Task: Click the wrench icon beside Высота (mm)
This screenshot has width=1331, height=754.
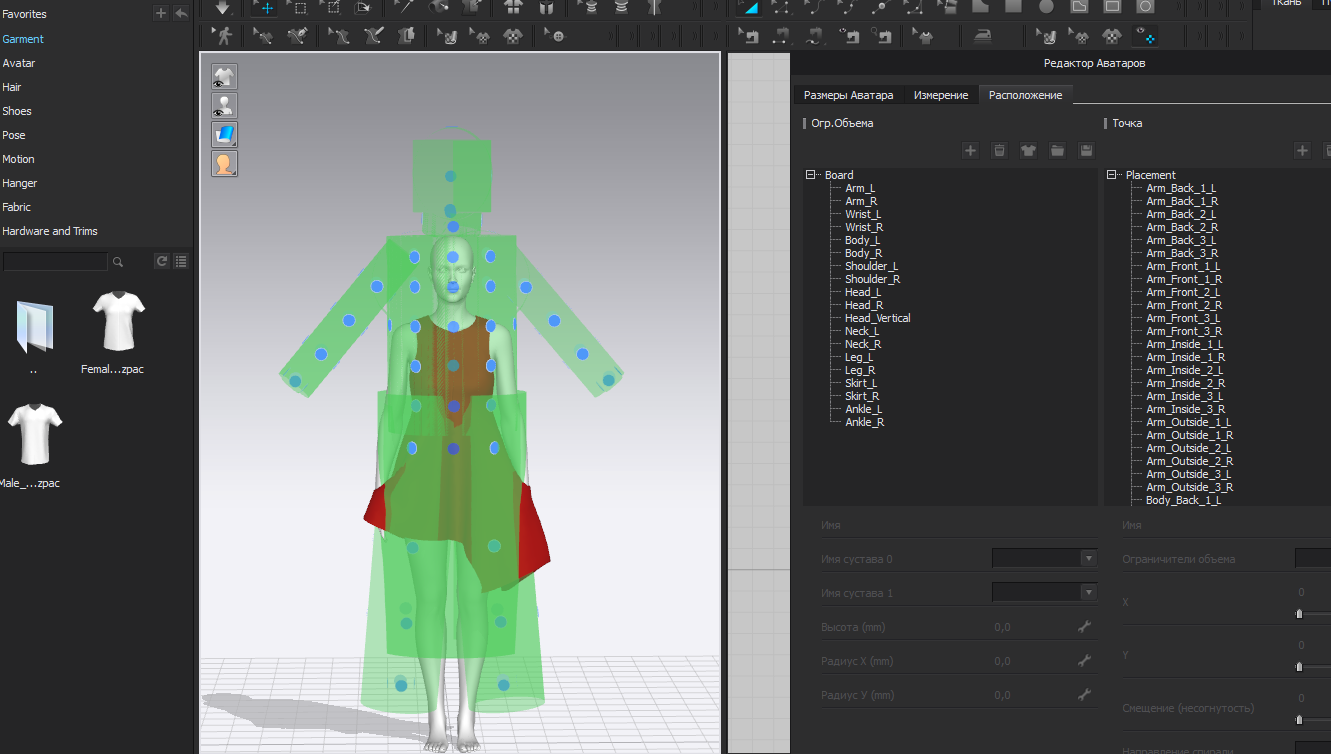Action: coord(1084,627)
